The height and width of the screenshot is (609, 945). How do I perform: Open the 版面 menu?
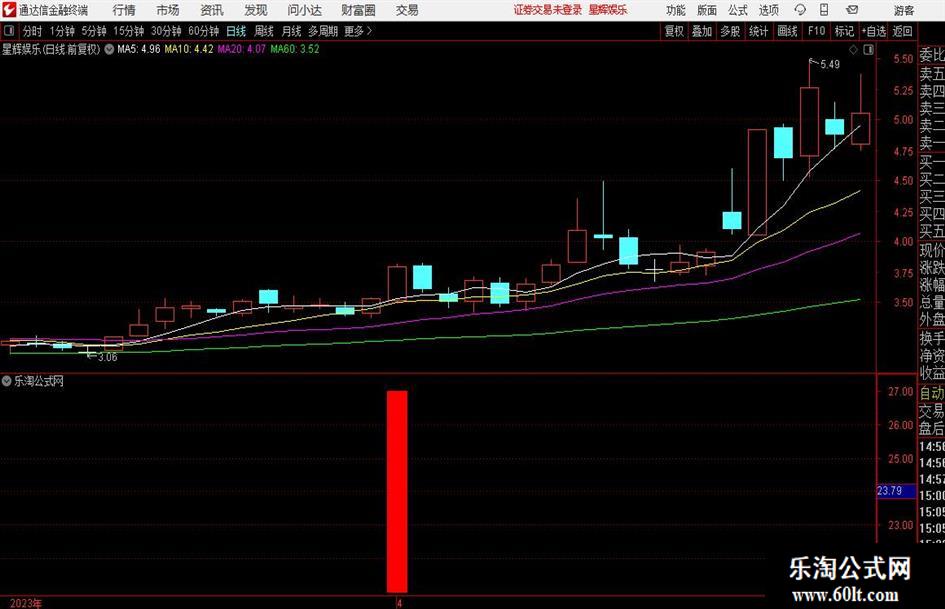point(706,10)
